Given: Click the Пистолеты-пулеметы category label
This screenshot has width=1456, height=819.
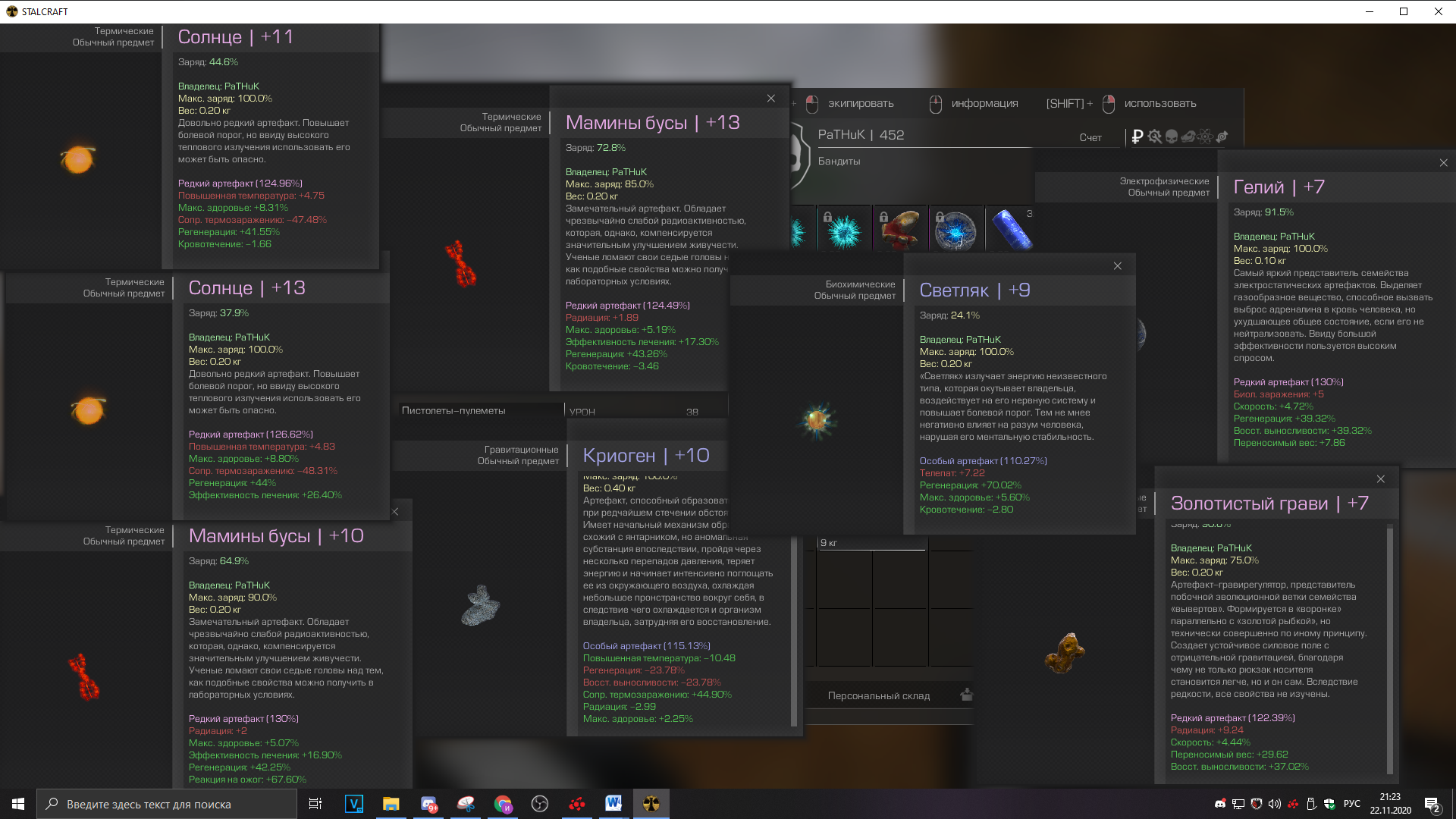Looking at the screenshot, I should [x=453, y=411].
